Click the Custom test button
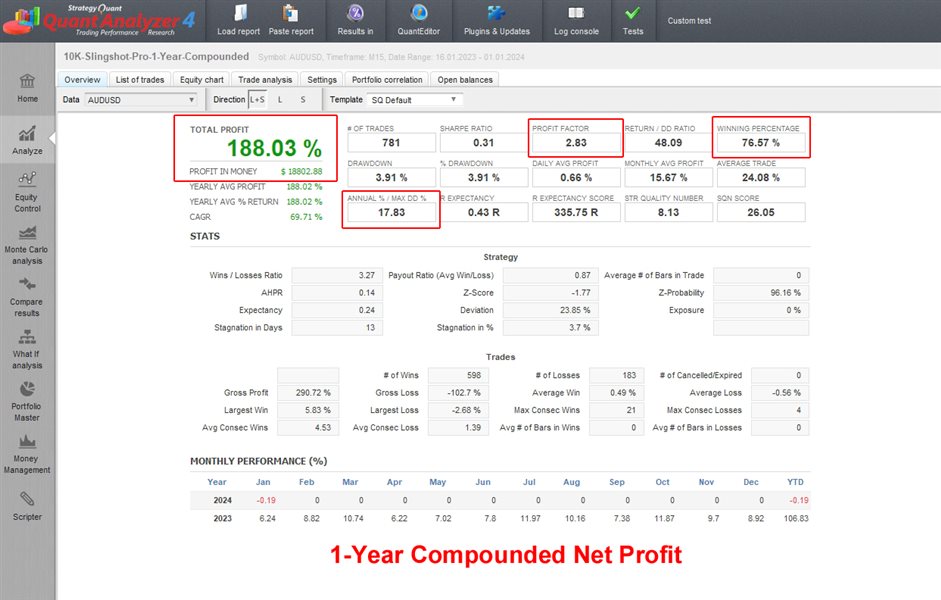This screenshot has width=941, height=600. click(x=689, y=20)
